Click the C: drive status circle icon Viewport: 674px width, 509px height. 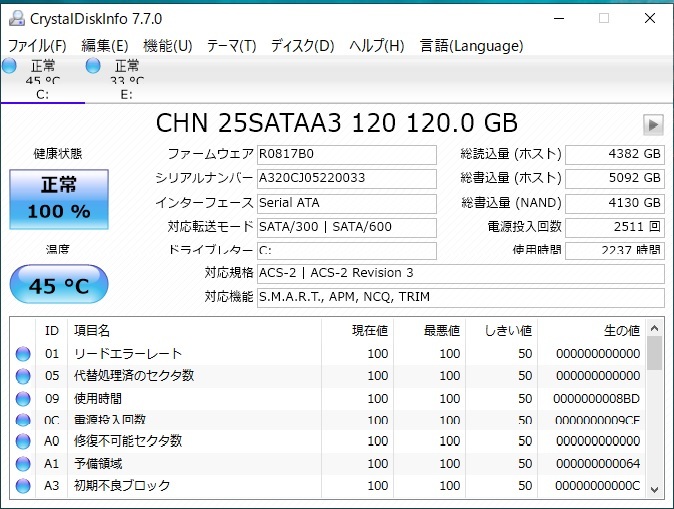click(x=9, y=66)
